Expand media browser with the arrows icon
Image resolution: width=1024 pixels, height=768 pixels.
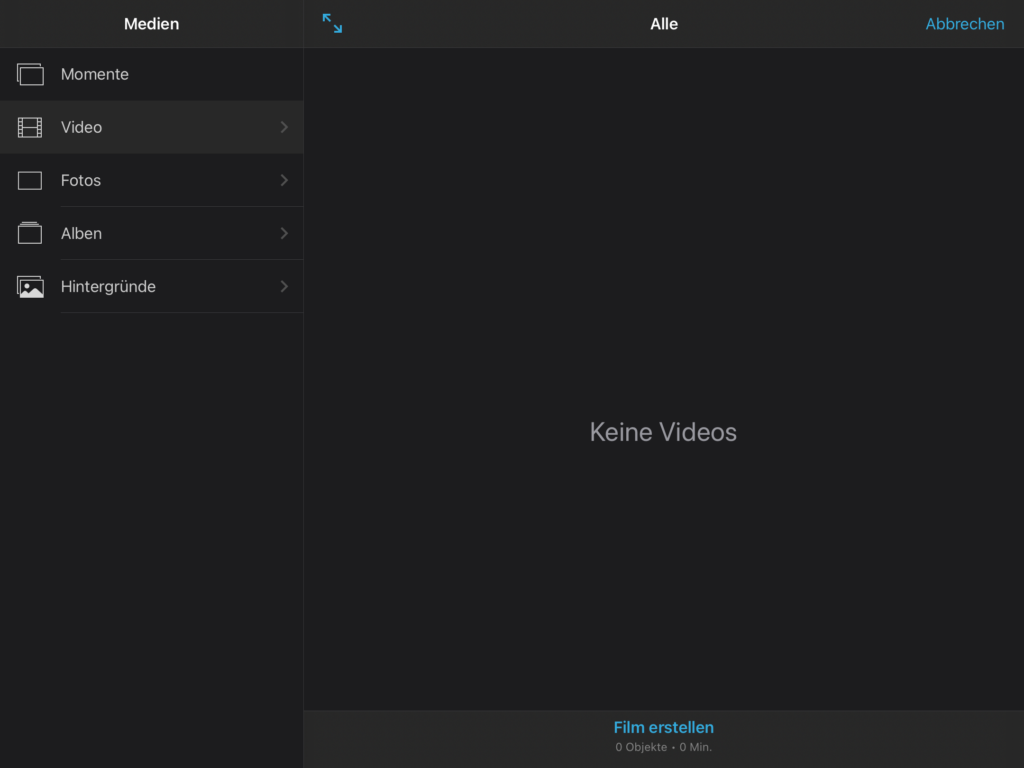pyautogui.click(x=332, y=24)
